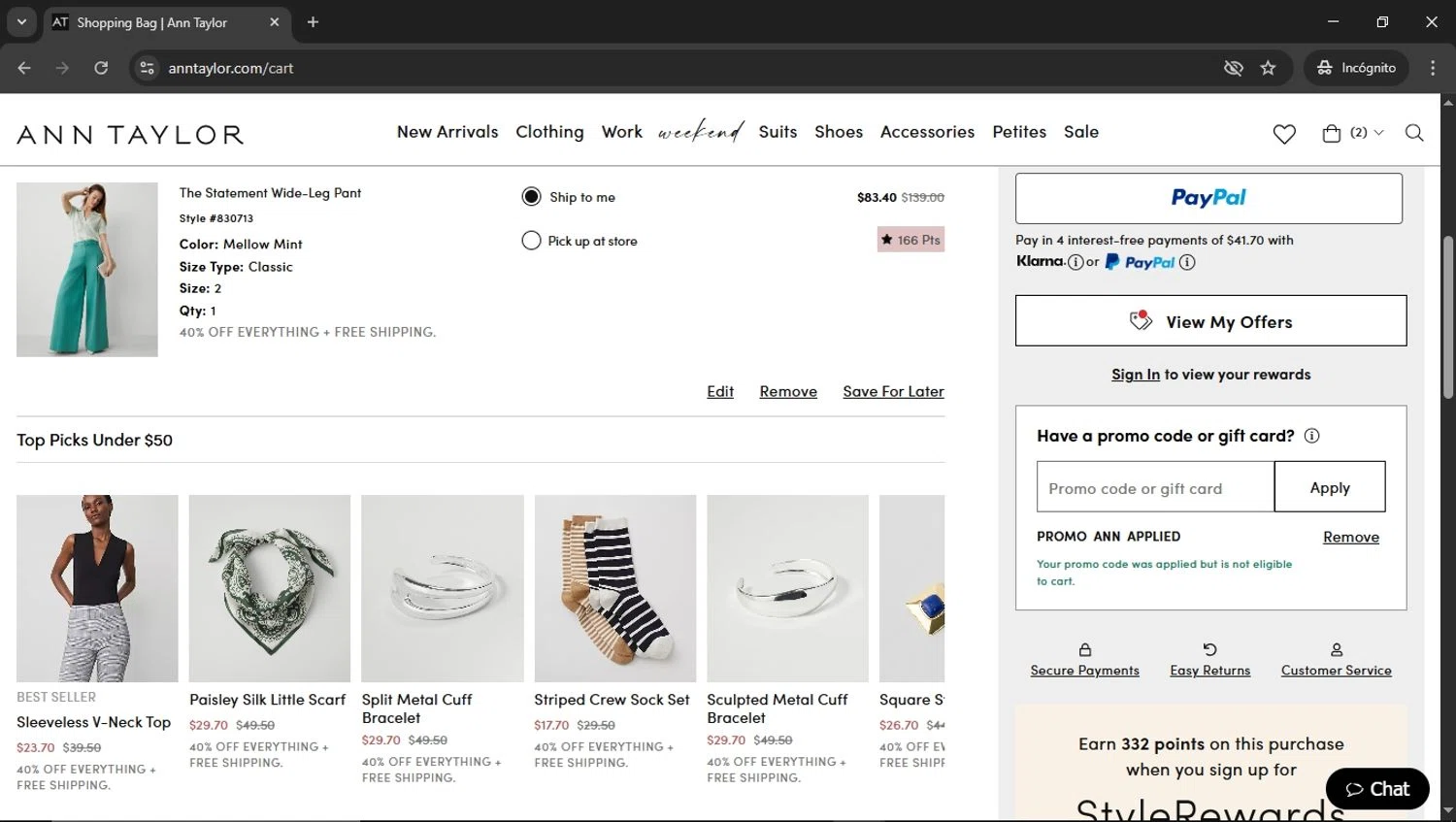This screenshot has width=1456, height=822.
Task: Open the Shoes menu
Action: (839, 132)
